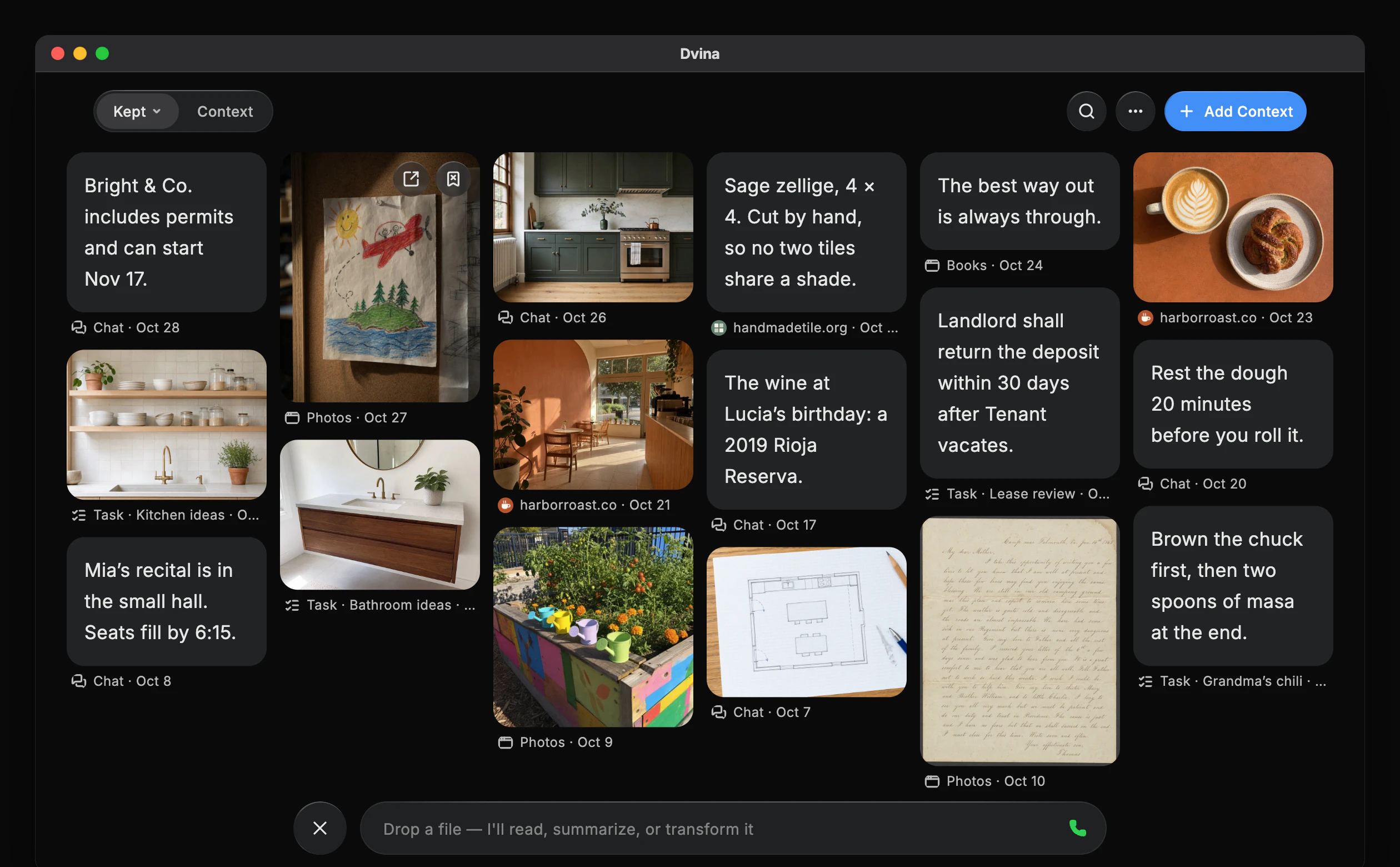Select the latte and pastry image
This screenshot has height=867, width=1400.
point(1233,227)
